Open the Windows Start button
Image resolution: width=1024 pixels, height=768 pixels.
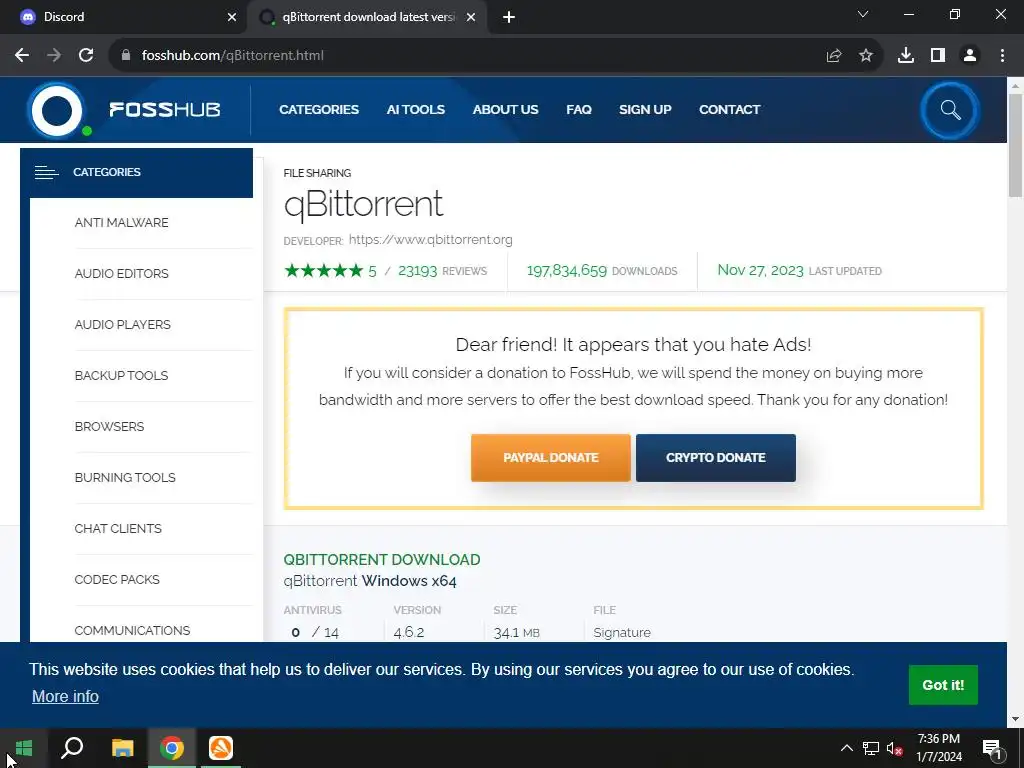click(x=24, y=748)
